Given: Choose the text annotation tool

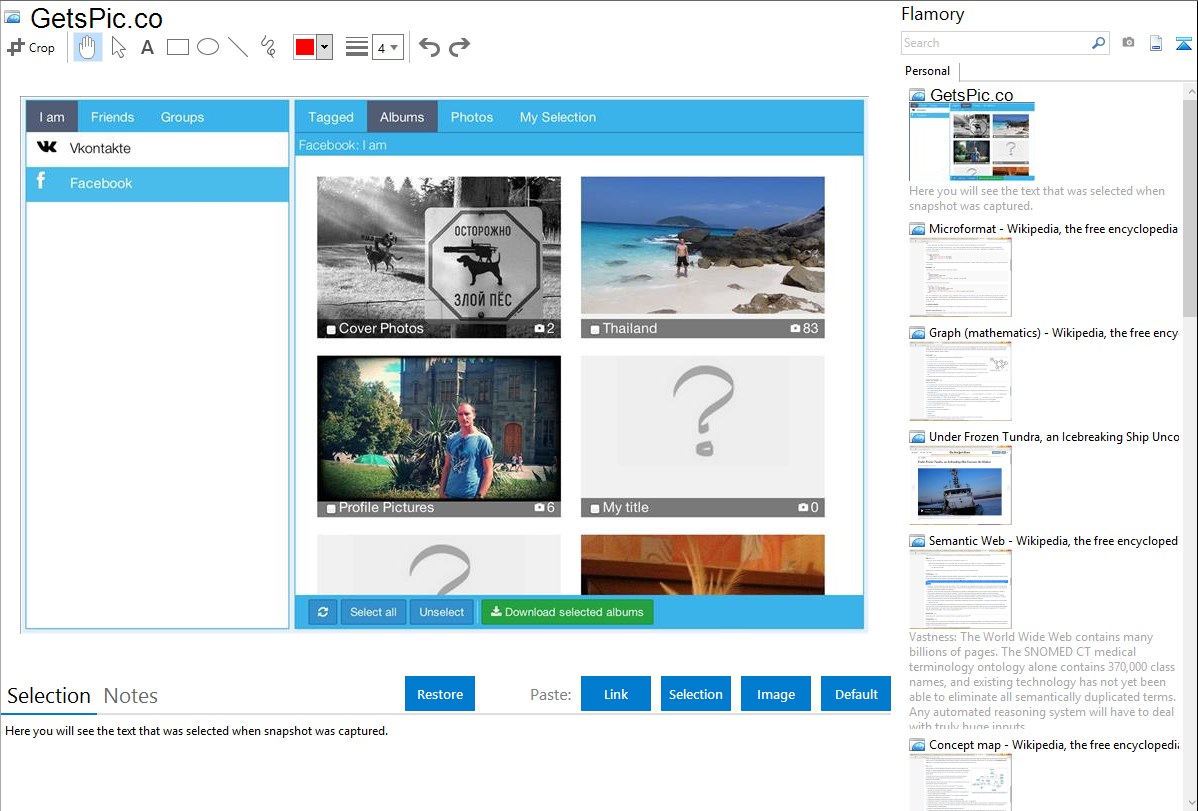Looking at the screenshot, I should 147,47.
